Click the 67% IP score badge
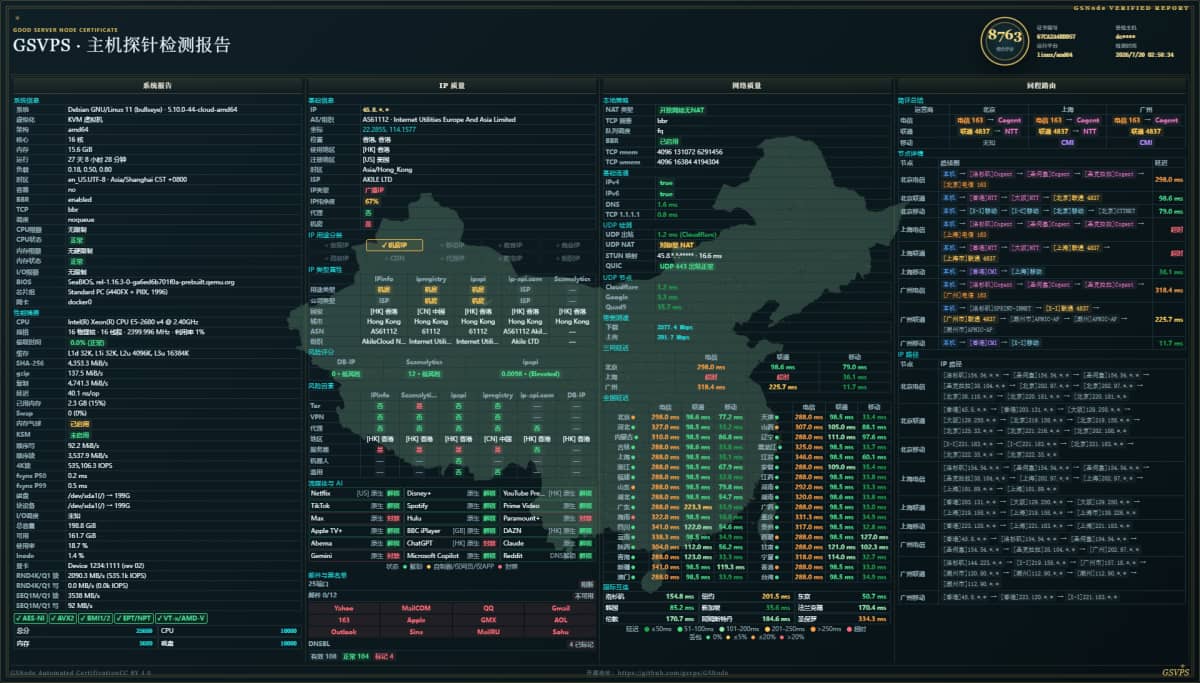This screenshot has height=683, width=1200. [371, 201]
